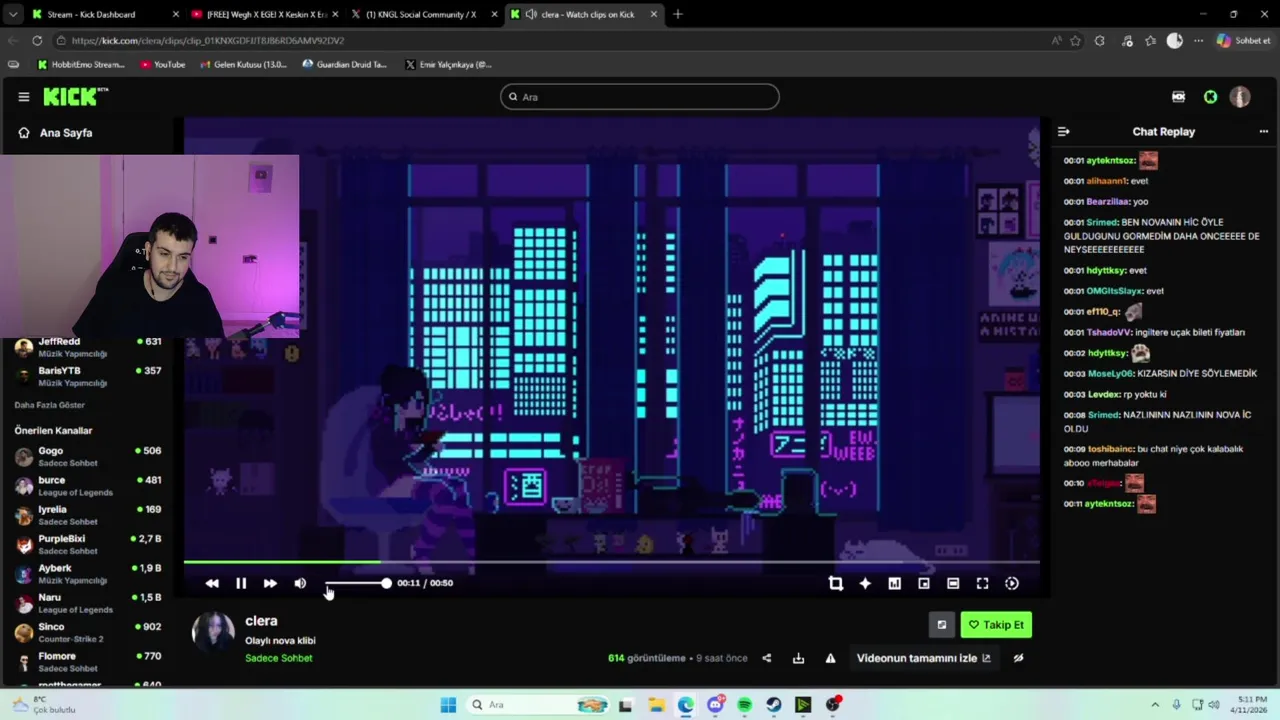Image resolution: width=1280 pixels, height=720 pixels.
Task: Open a new browser tab
Action: pyautogui.click(x=678, y=14)
